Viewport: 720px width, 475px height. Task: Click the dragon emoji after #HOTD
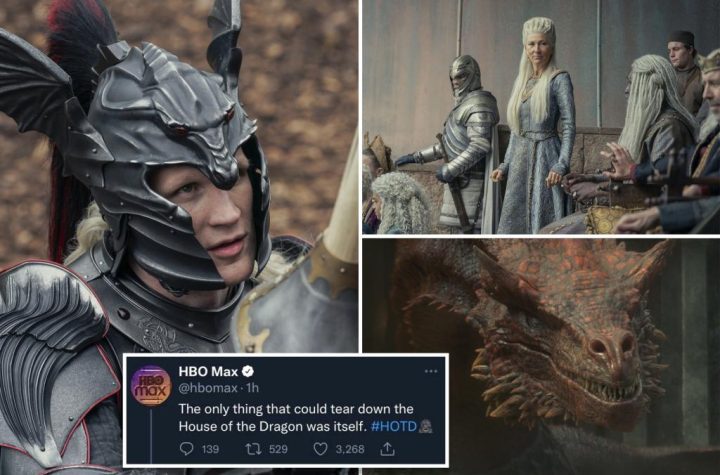(425, 426)
